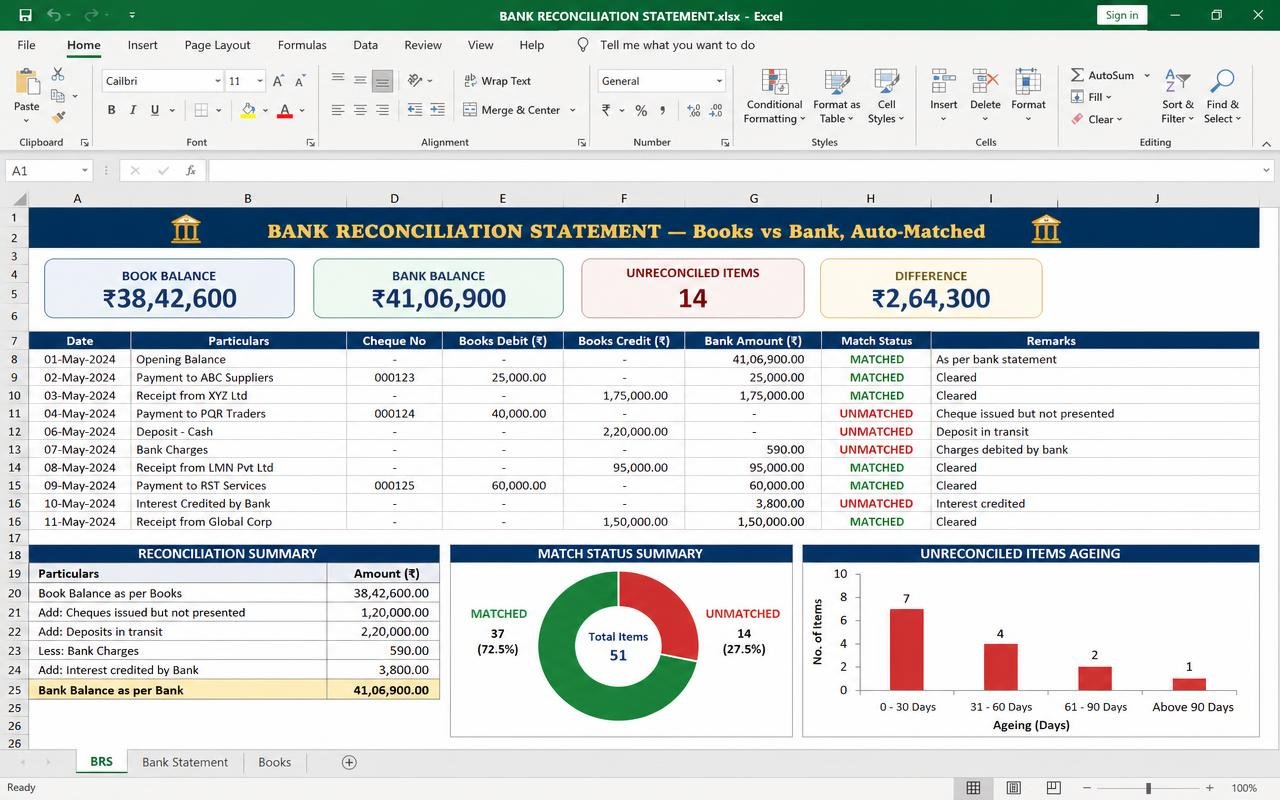Open the font name dropdown
Screen dimensions: 1280x800
pyautogui.click(x=218, y=81)
